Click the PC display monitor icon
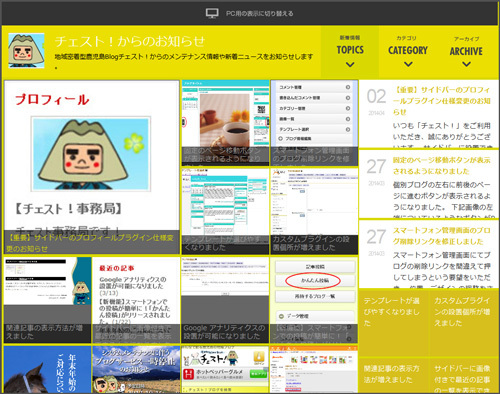This screenshot has width=500, height=394. tap(212, 13)
